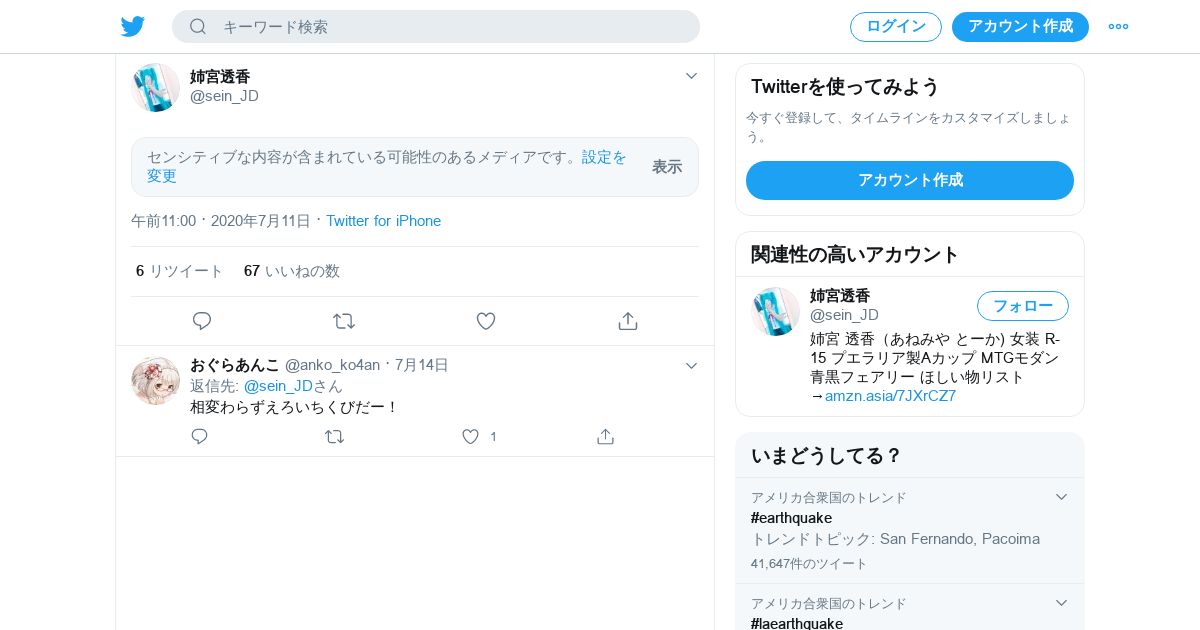Open options chevron on おぐらあんこ's reply
Image resolution: width=1200 pixels, height=630 pixels.
tap(691, 366)
